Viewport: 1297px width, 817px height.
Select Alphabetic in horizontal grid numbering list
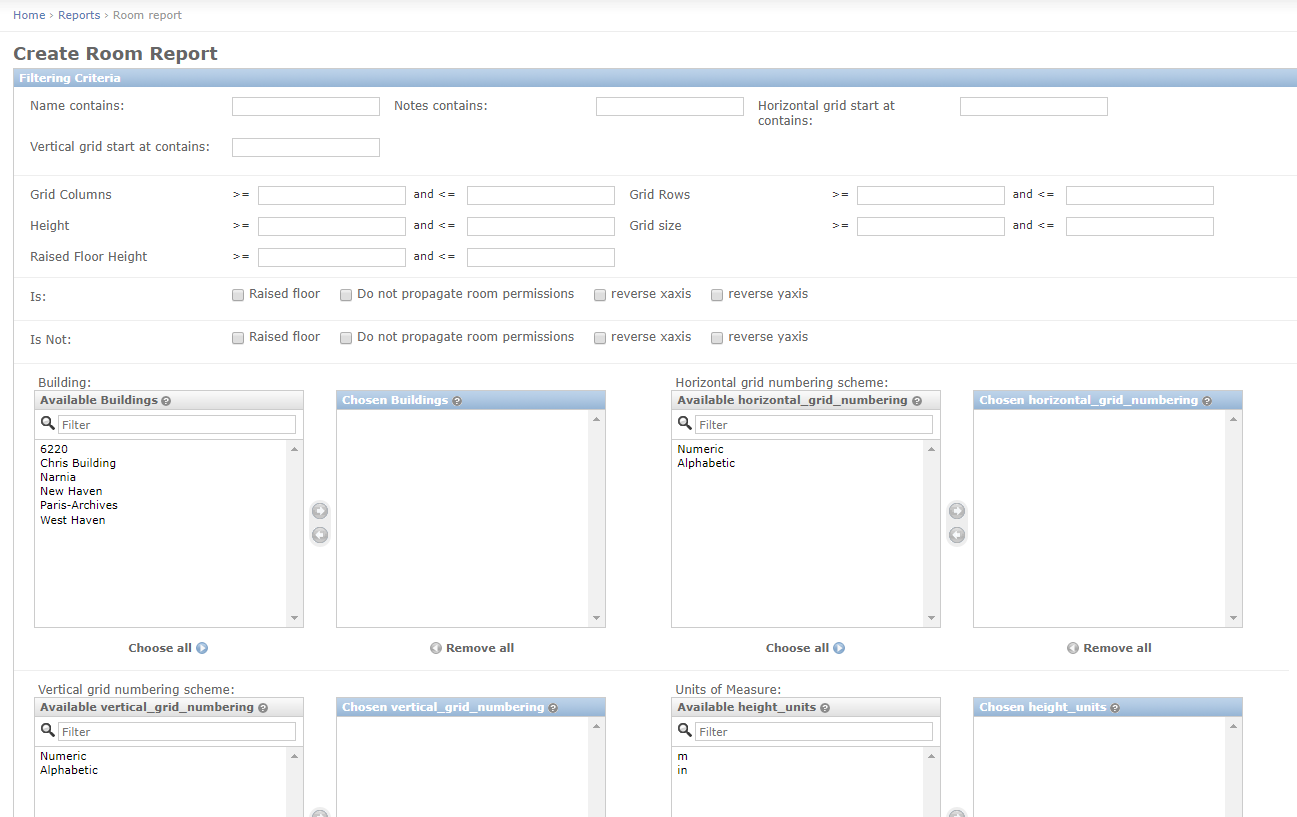(x=706, y=463)
